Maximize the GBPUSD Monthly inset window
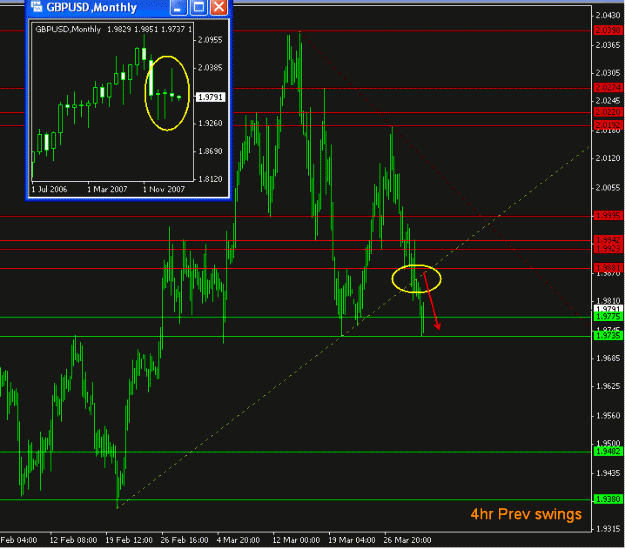Viewport: 625px width, 549px height. click(199, 7)
